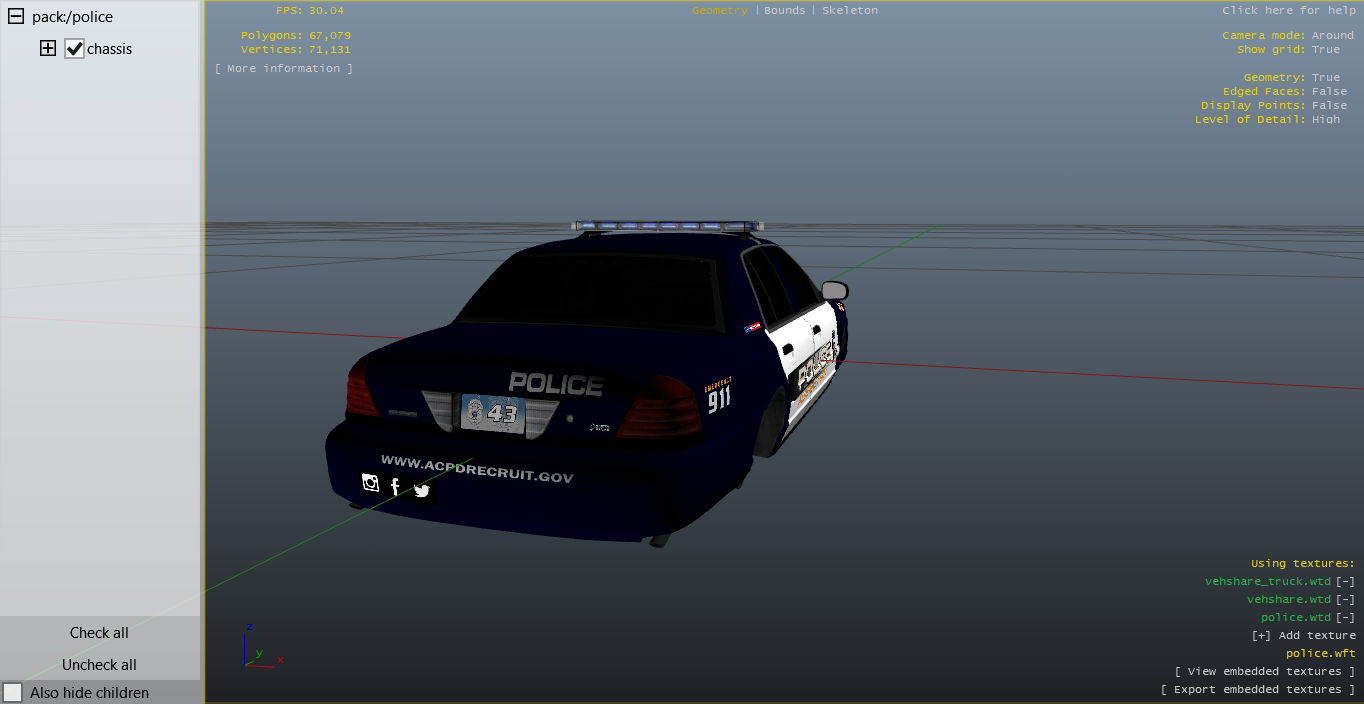The width and height of the screenshot is (1364, 704).
Task: Open the Click here for help link
Action: coord(1288,10)
